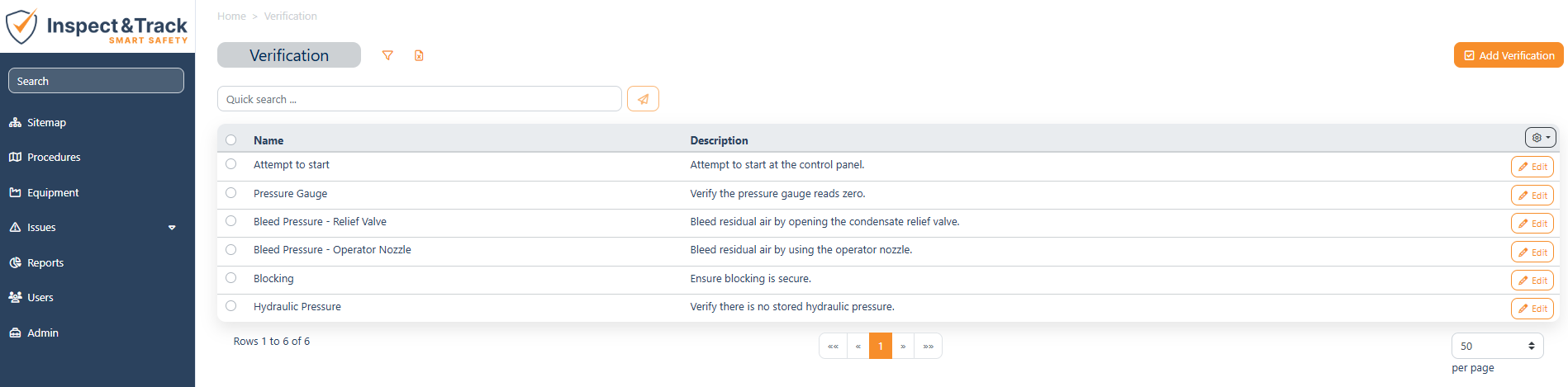Click the Home breadcrumb link
Screen dimensions: 1568x387
tap(231, 16)
